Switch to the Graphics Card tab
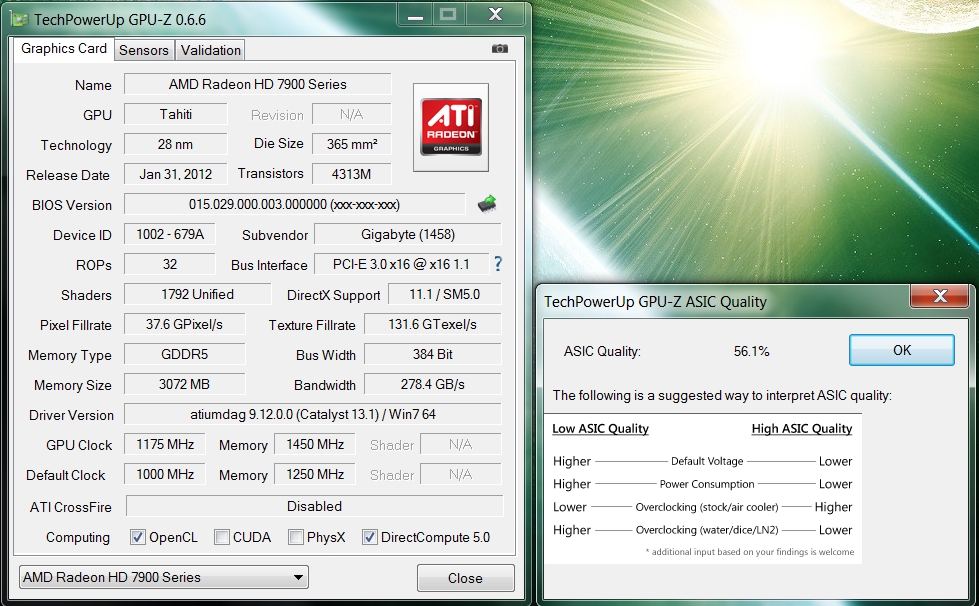The height and width of the screenshot is (606, 979). point(64,49)
